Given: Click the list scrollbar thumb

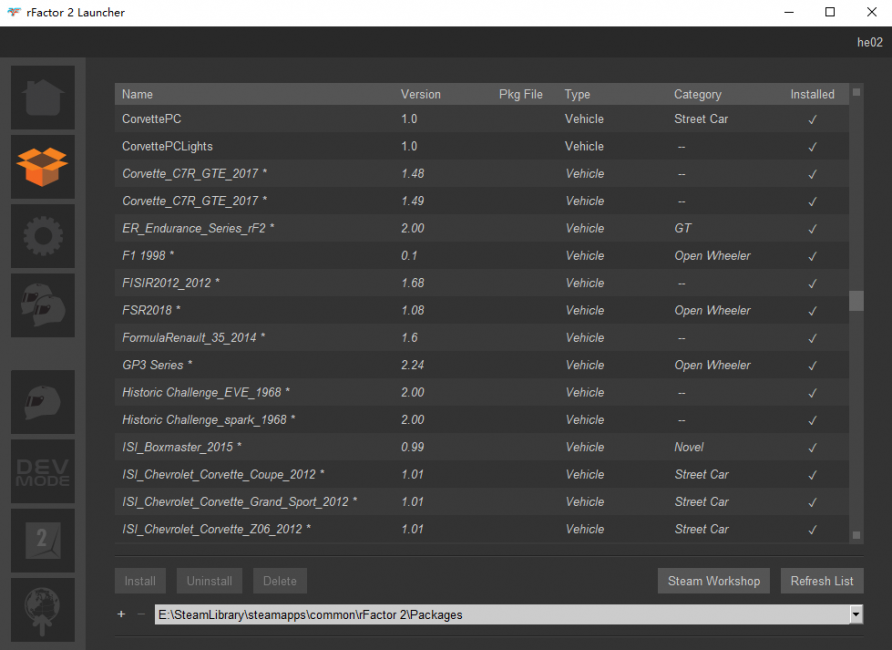Looking at the screenshot, I should [x=856, y=301].
